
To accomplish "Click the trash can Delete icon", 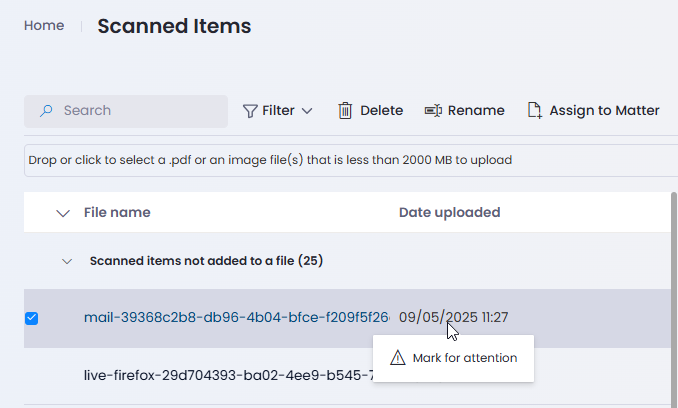I will coord(345,111).
